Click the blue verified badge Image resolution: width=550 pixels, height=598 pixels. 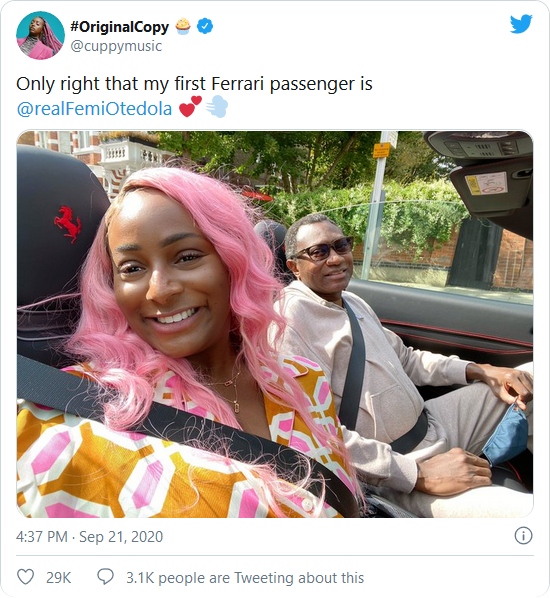click(205, 26)
